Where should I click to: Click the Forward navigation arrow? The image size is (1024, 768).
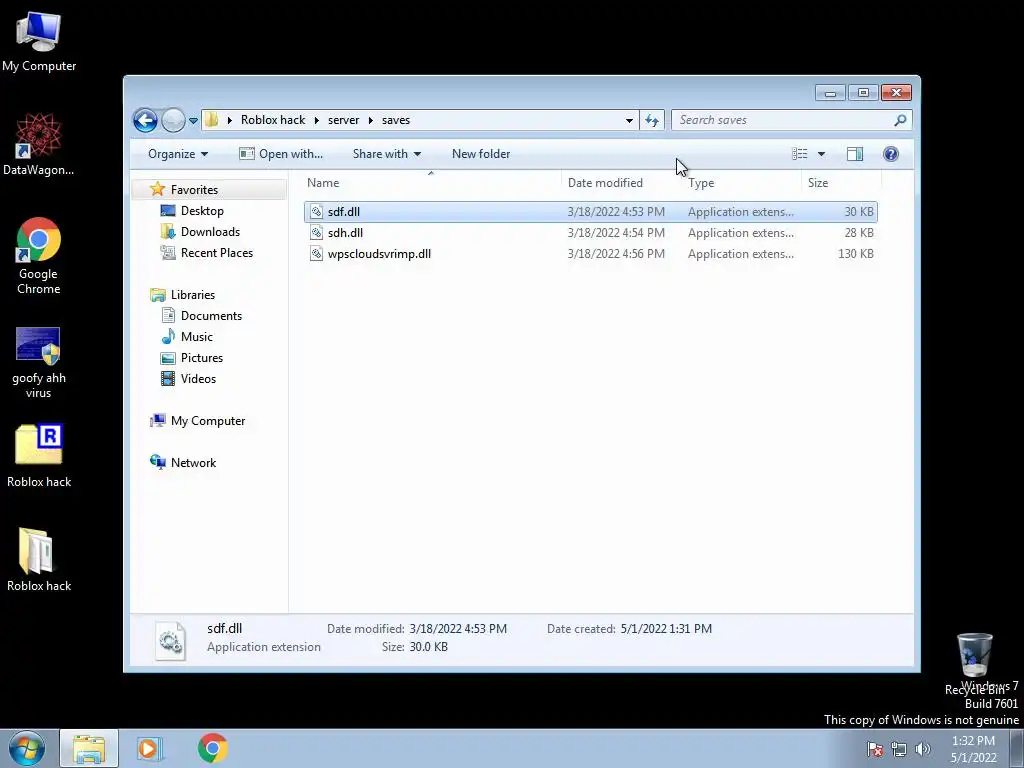click(173, 120)
